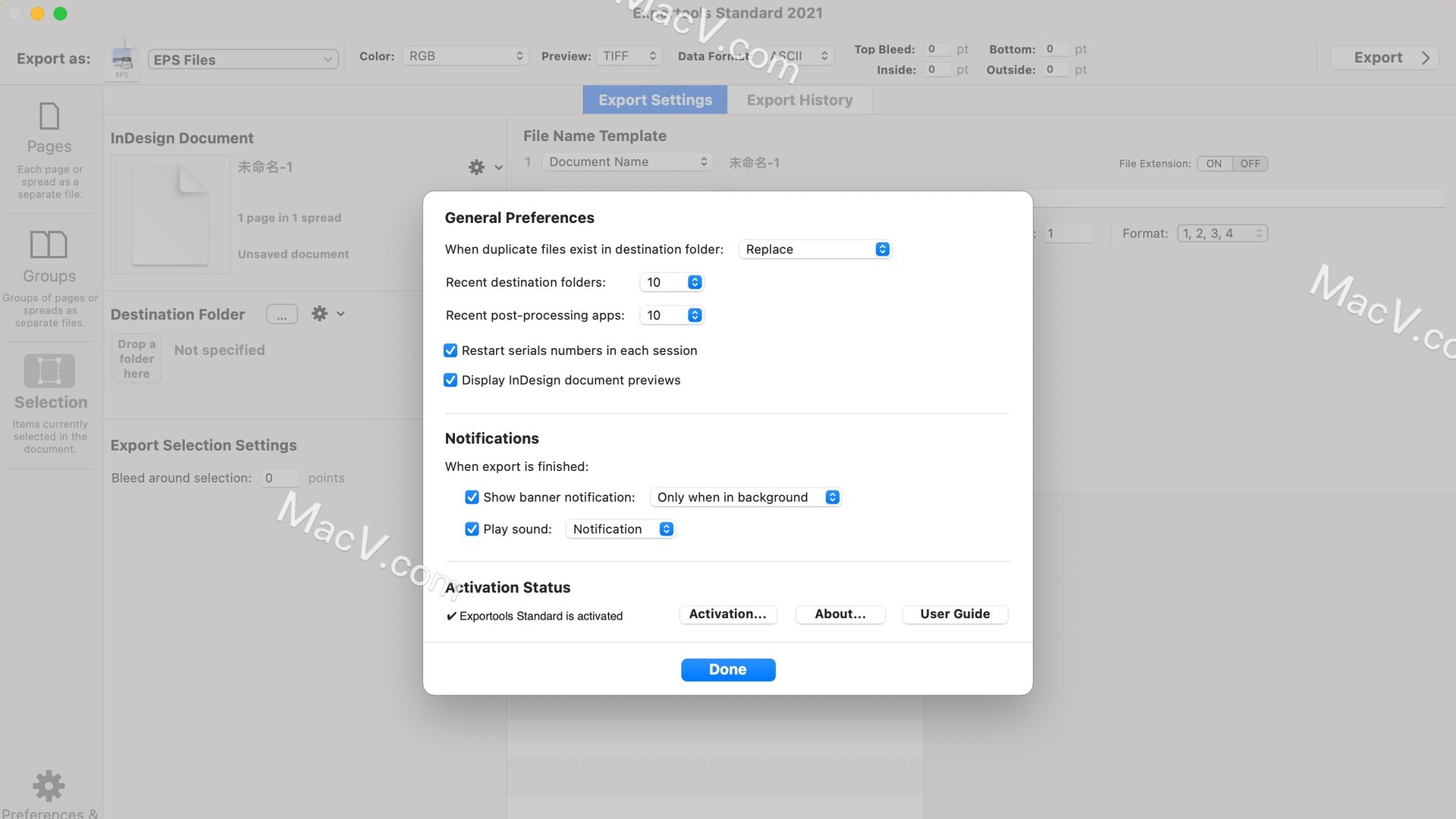This screenshot has width=1456, height=819.
Task: Open the User Guide
Action: [955, 614]
